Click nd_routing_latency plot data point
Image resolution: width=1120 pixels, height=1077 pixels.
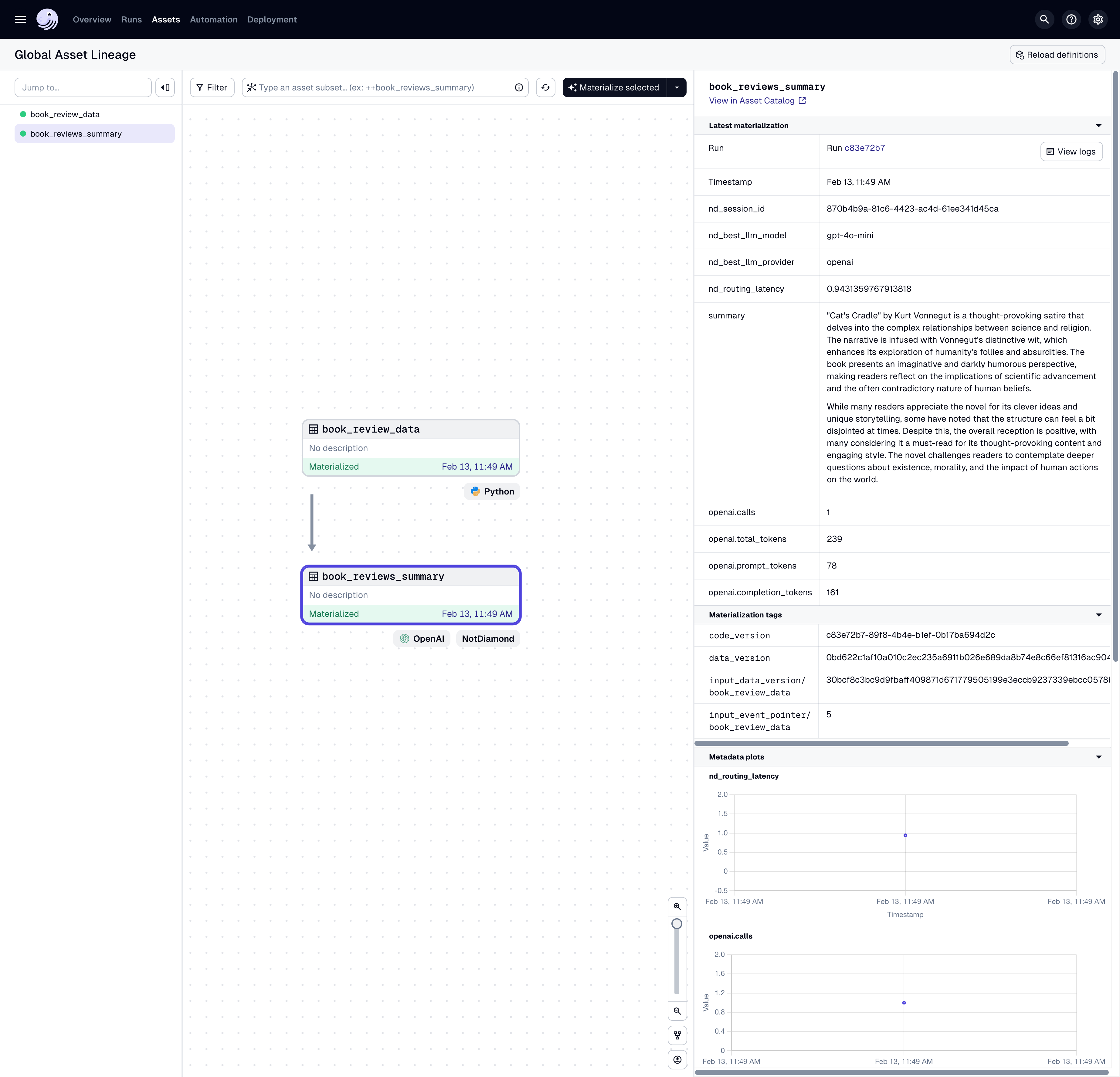(x=905, y=835)
